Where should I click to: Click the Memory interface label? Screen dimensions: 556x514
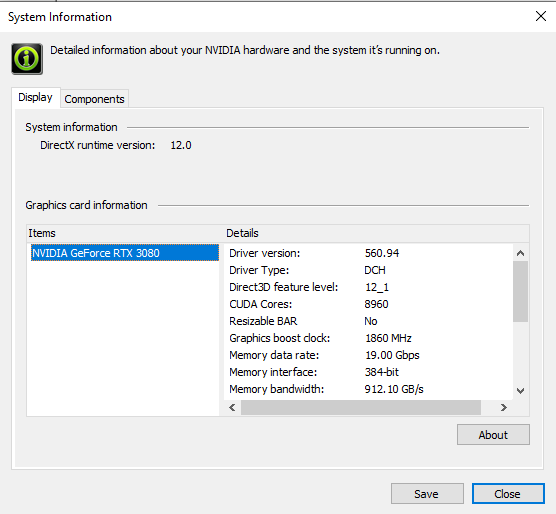273,372
